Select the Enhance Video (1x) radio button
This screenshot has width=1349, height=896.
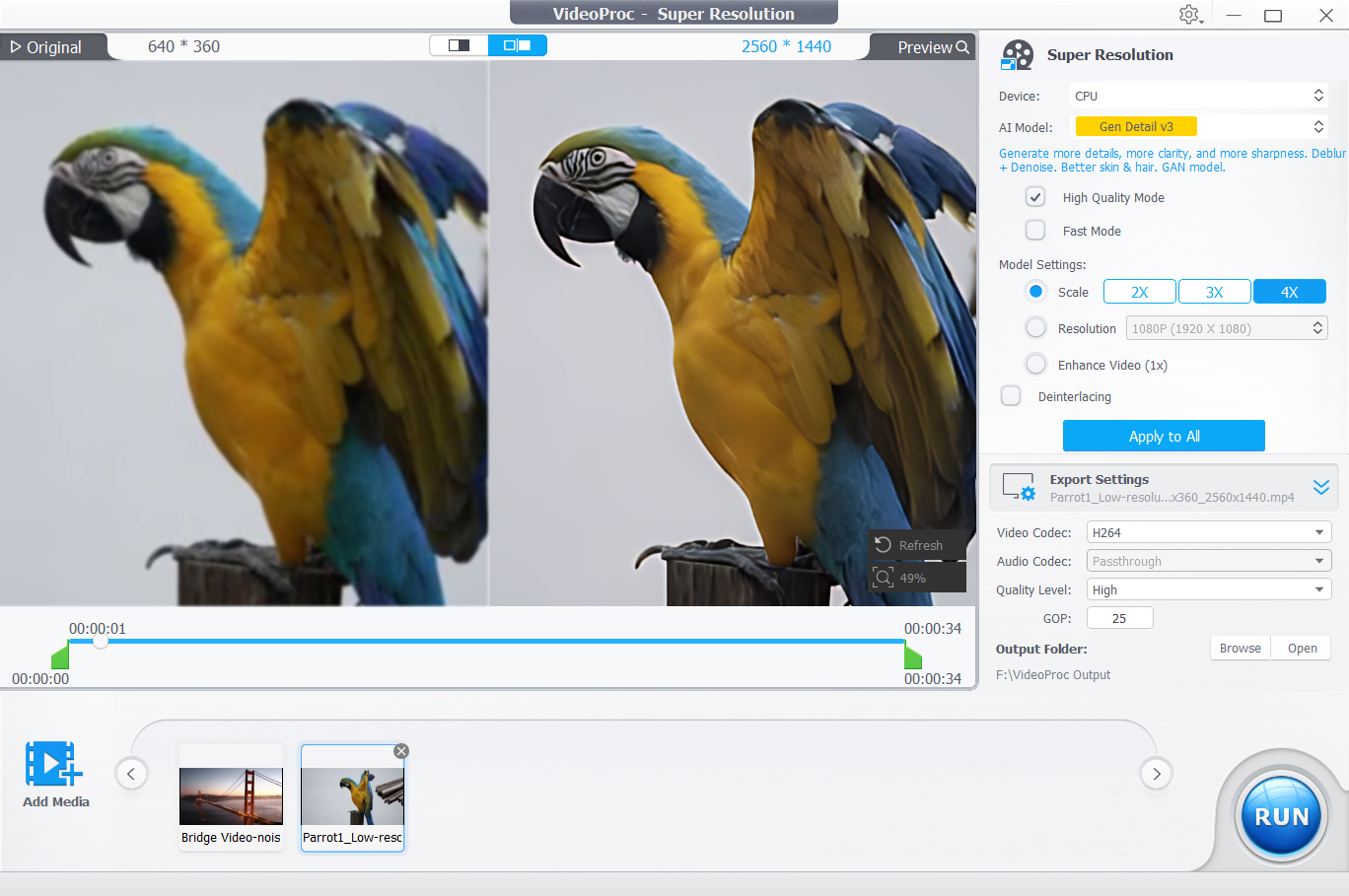click(x=1035, y=365)
